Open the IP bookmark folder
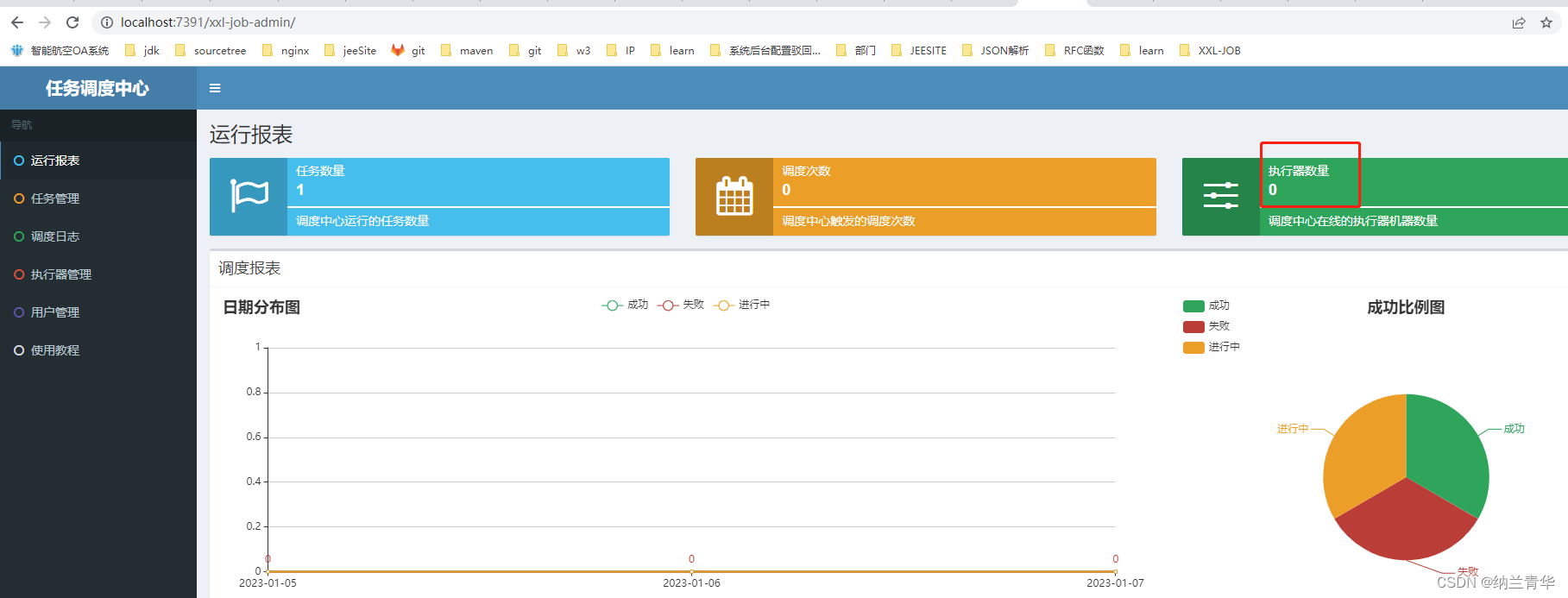The image size is (1568, 598). tap(621, 50)
